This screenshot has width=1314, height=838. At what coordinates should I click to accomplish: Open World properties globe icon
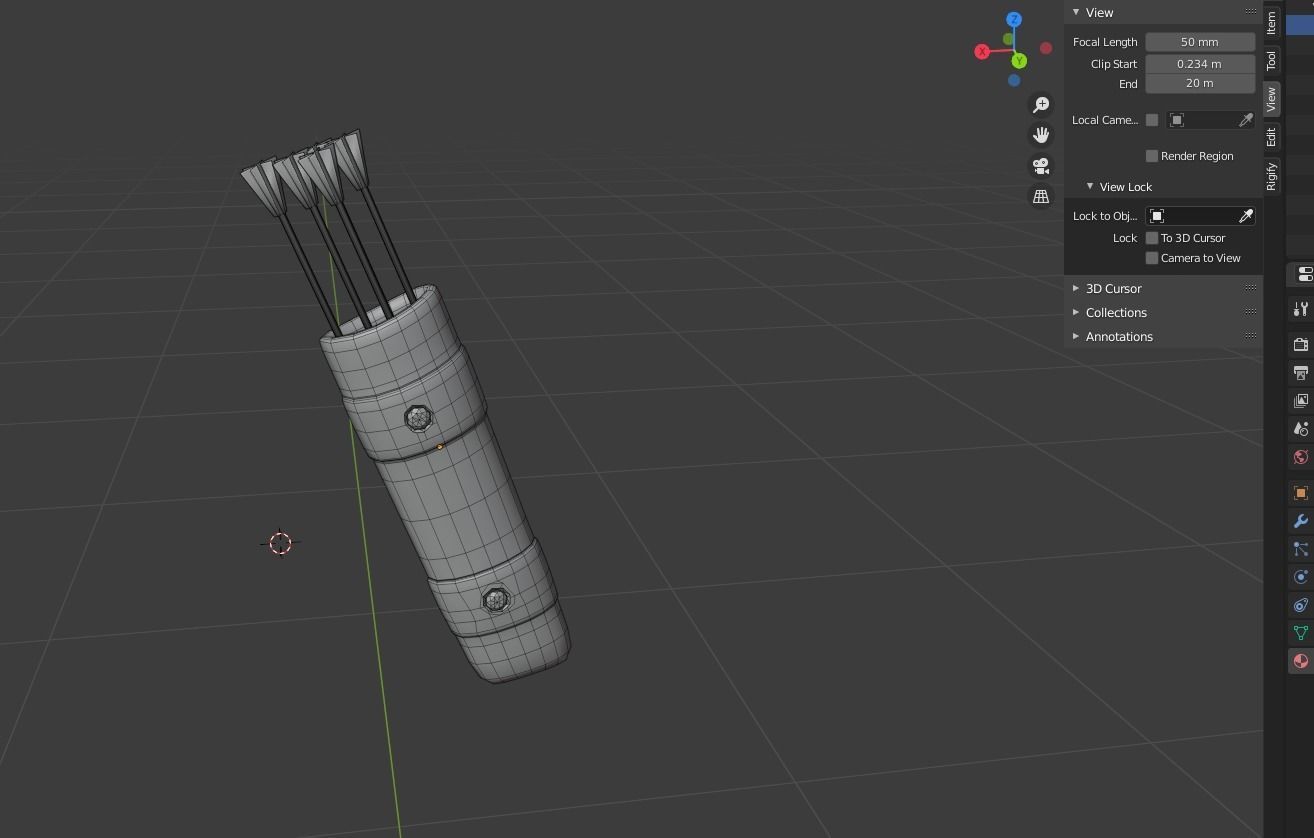1300,457
